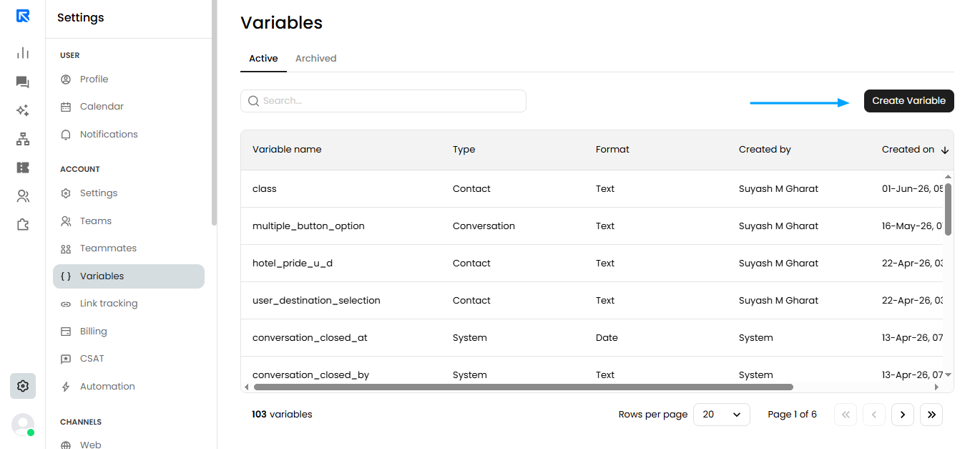Click the variables Search field

[383, 101]
